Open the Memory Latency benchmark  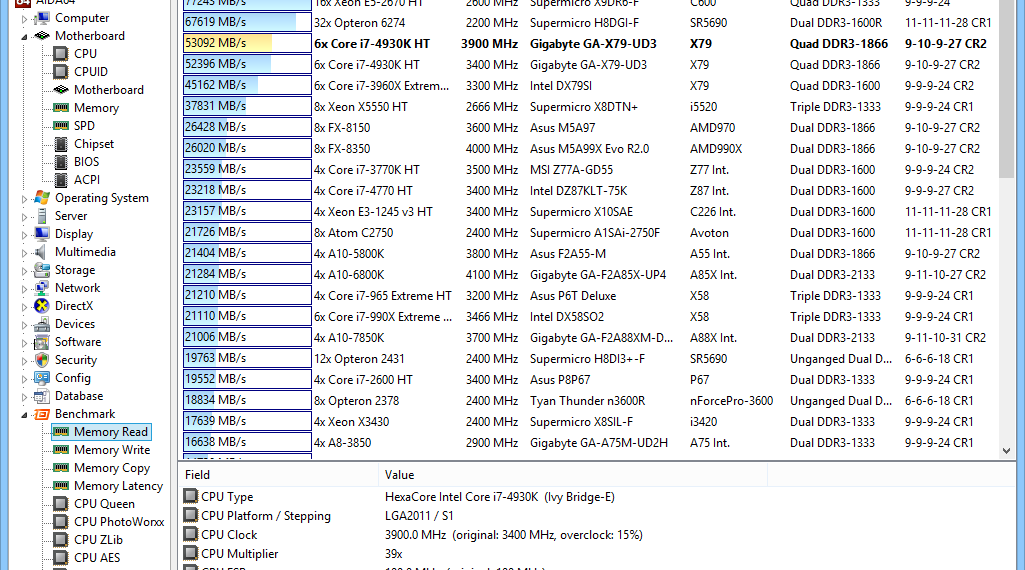click(118, 486)
